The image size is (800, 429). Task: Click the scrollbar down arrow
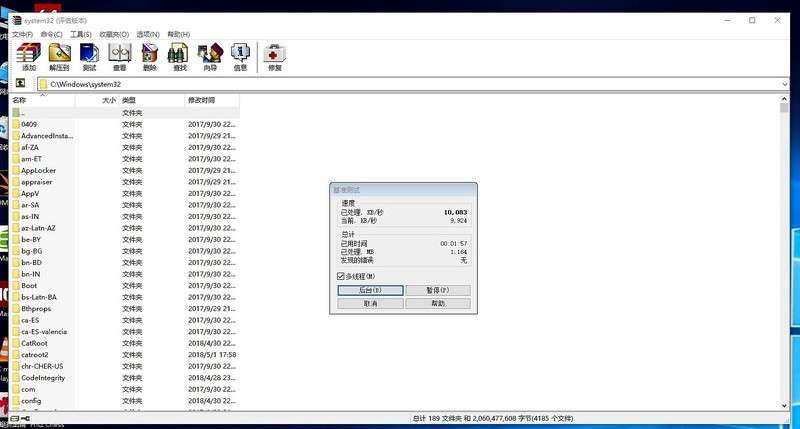point(784,406)
